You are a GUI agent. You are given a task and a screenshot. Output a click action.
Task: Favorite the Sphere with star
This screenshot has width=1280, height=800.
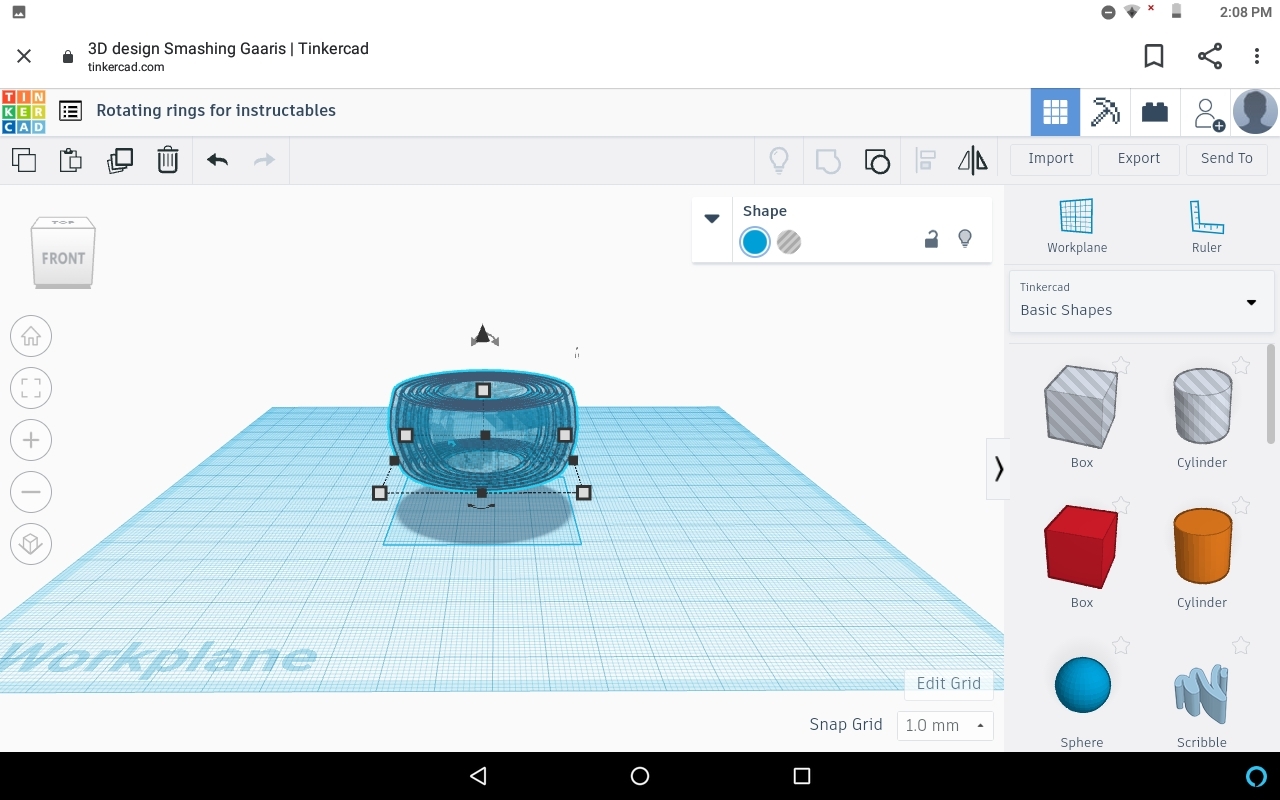1121,645
